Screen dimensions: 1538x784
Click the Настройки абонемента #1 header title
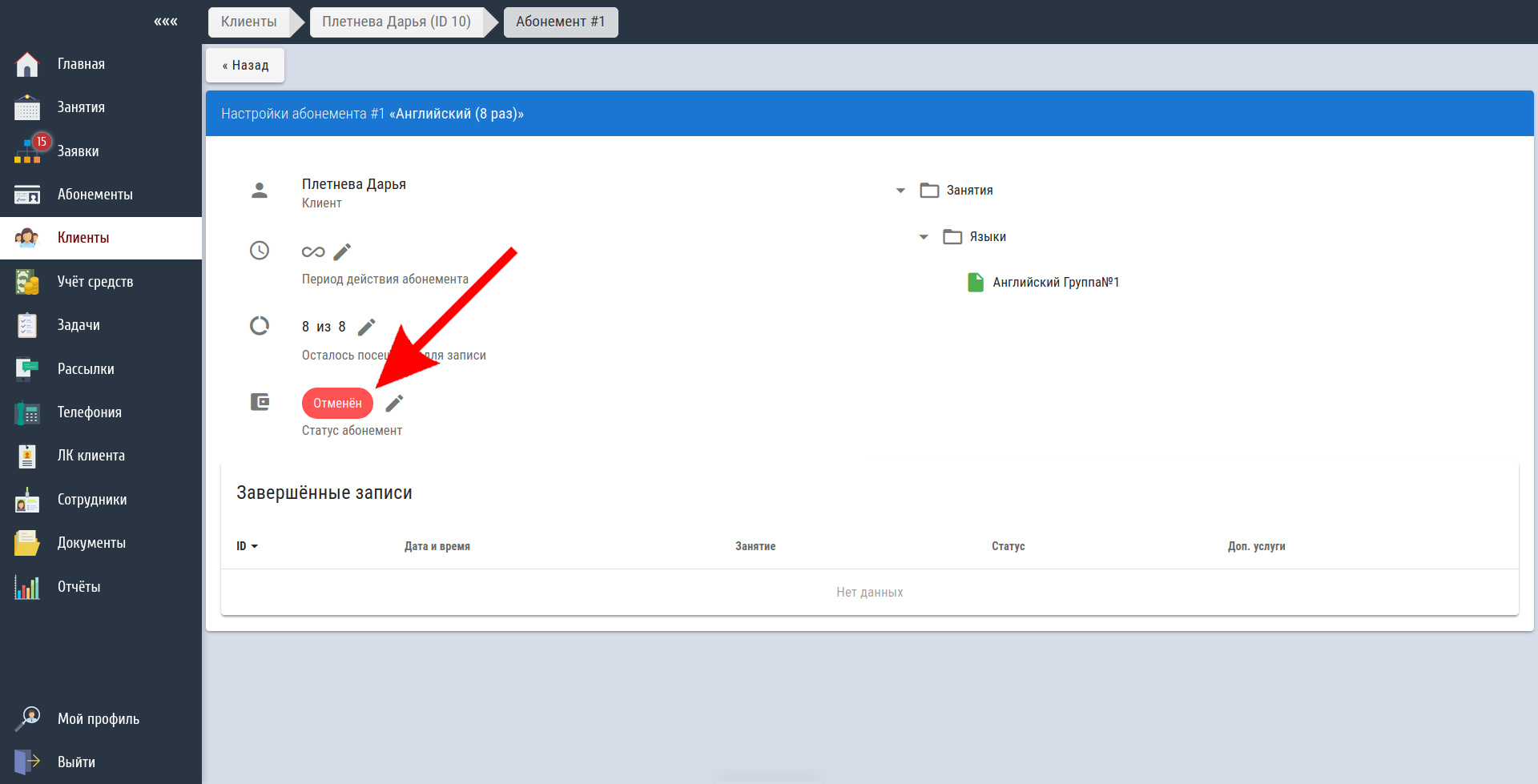(x=372, y=114)
